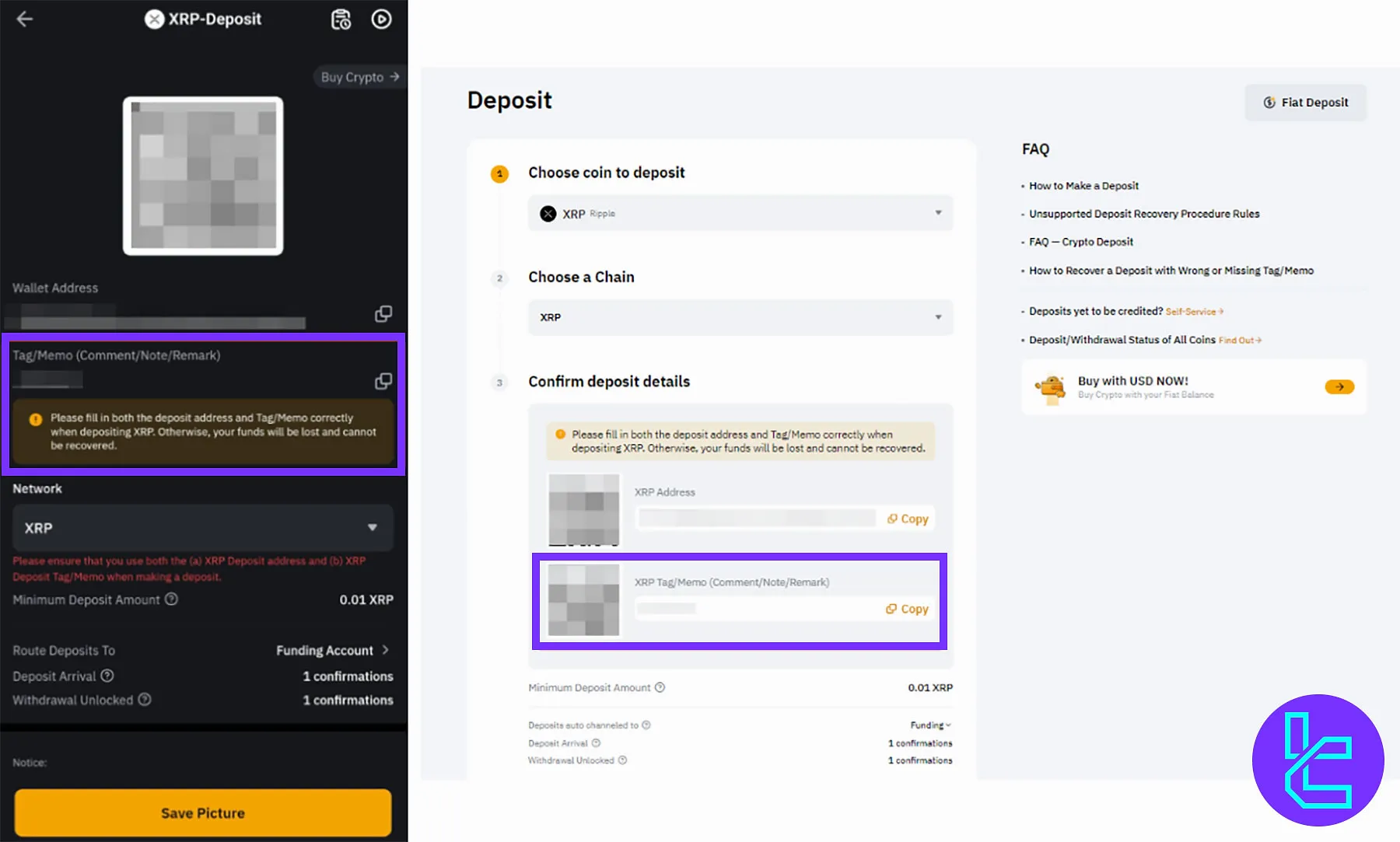Image resolution: width=1400 pixels, height=842 pixels.
Task: Click the web 0.01 XRP minimum value
Action: pos(930,687)
